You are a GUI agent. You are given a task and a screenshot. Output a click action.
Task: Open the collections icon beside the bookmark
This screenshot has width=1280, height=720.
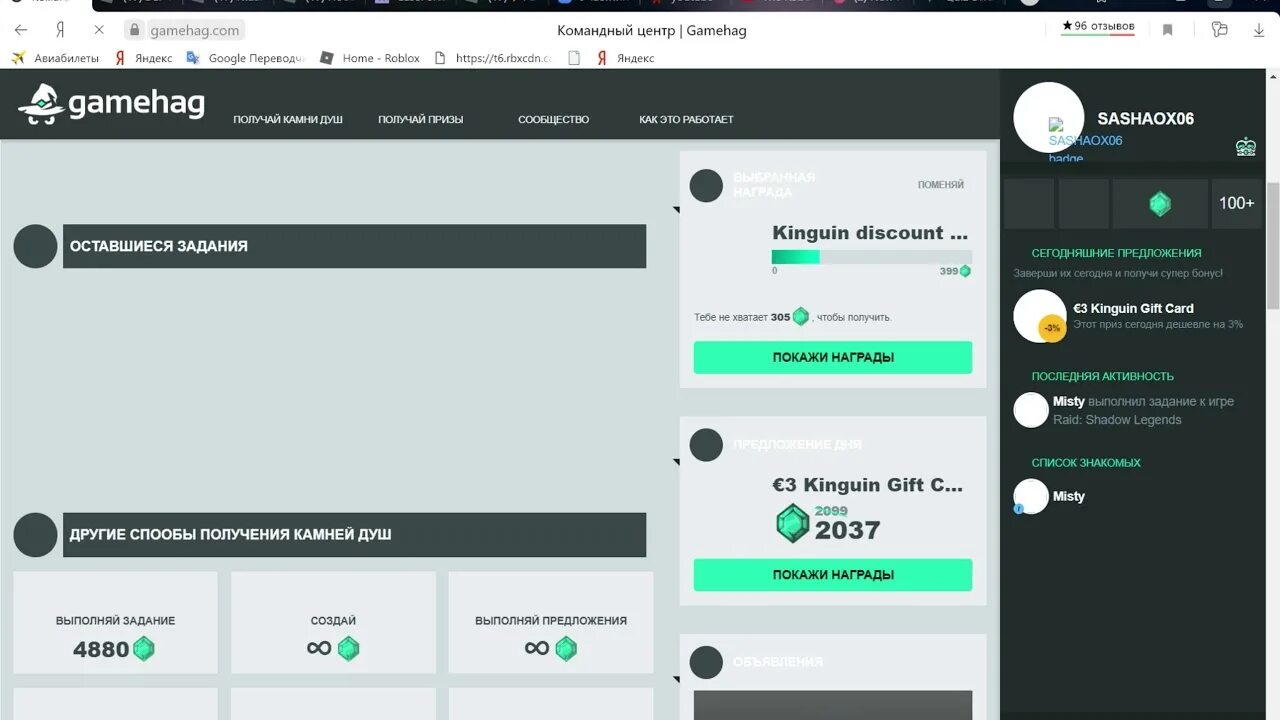[1219, 30]
